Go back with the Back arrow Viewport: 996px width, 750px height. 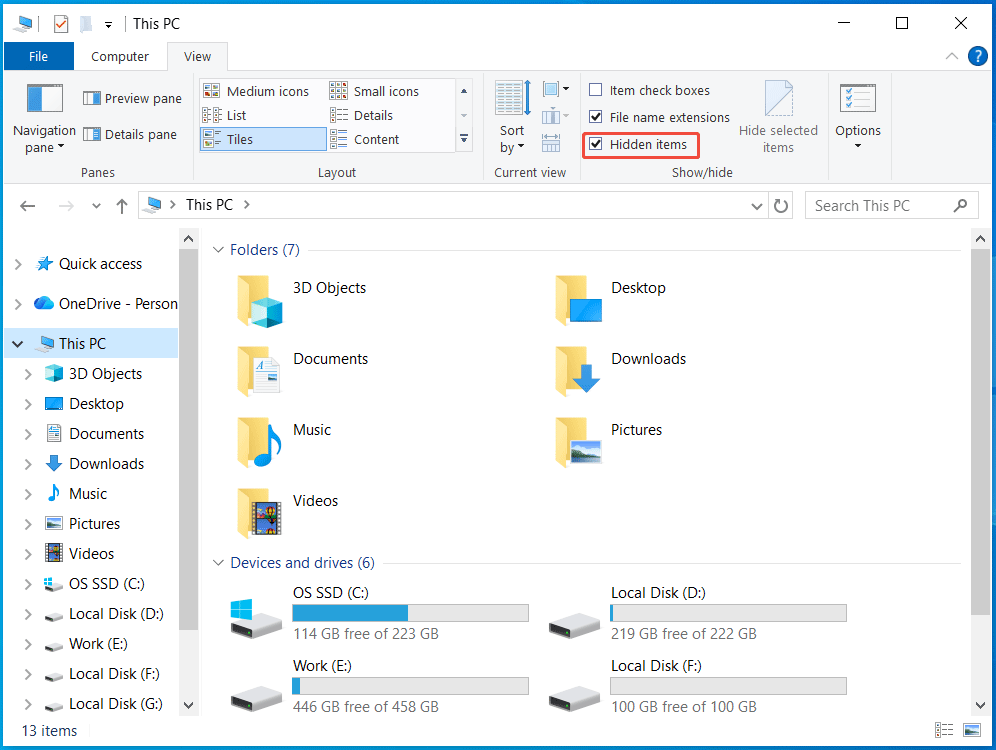(27, 206)
